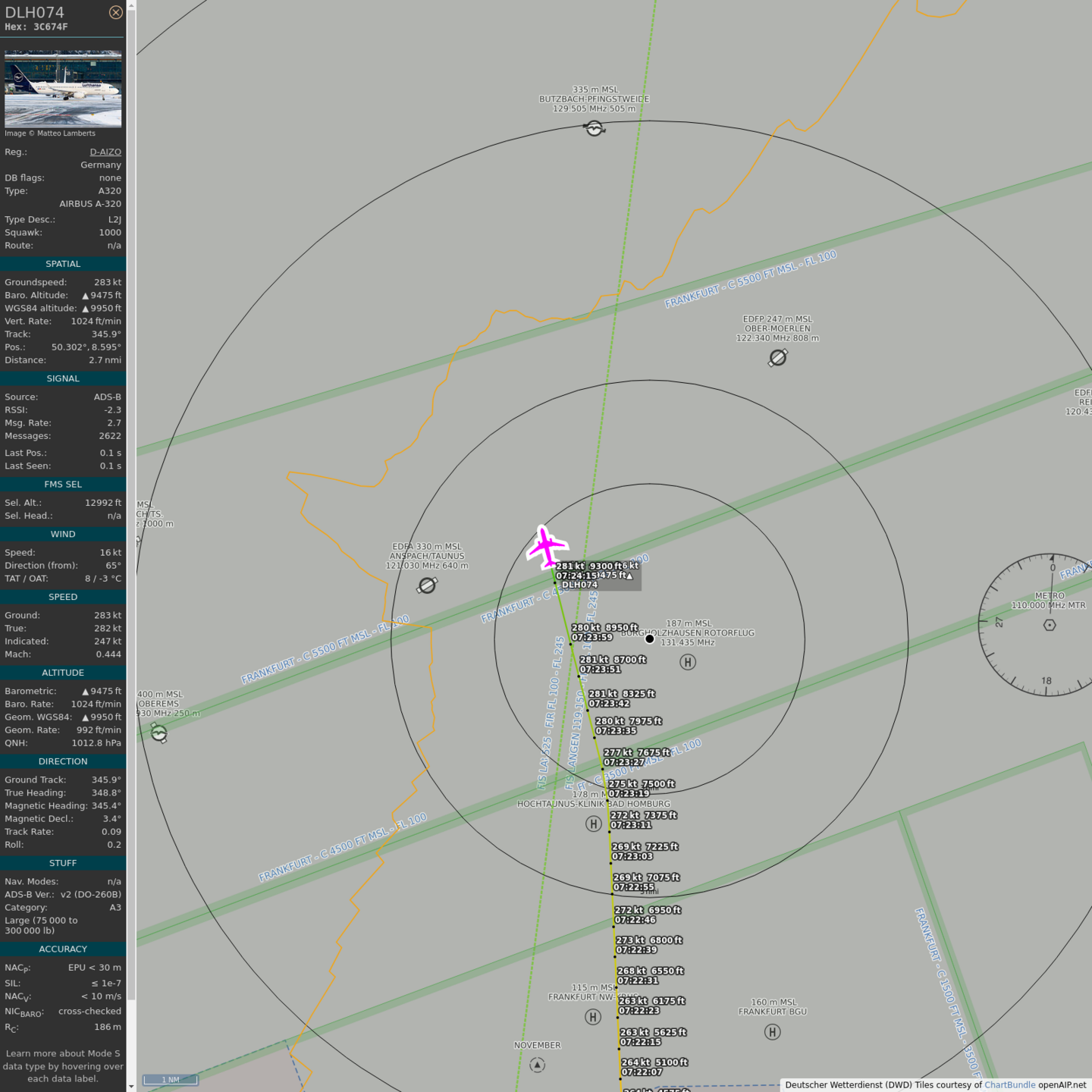Click the Frankfurt BGU heliport symbol

click(773, 1031)
